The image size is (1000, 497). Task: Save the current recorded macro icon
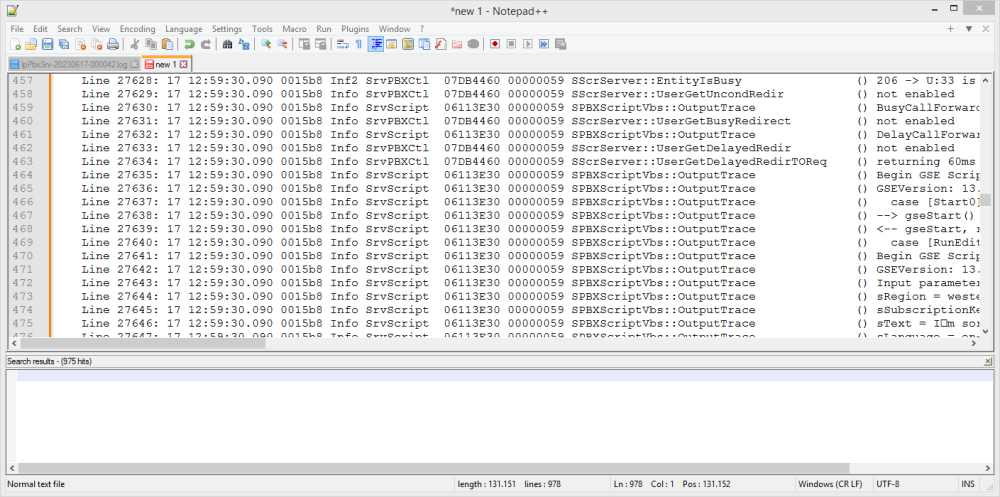pyautogui.click(x=561, y=44)
